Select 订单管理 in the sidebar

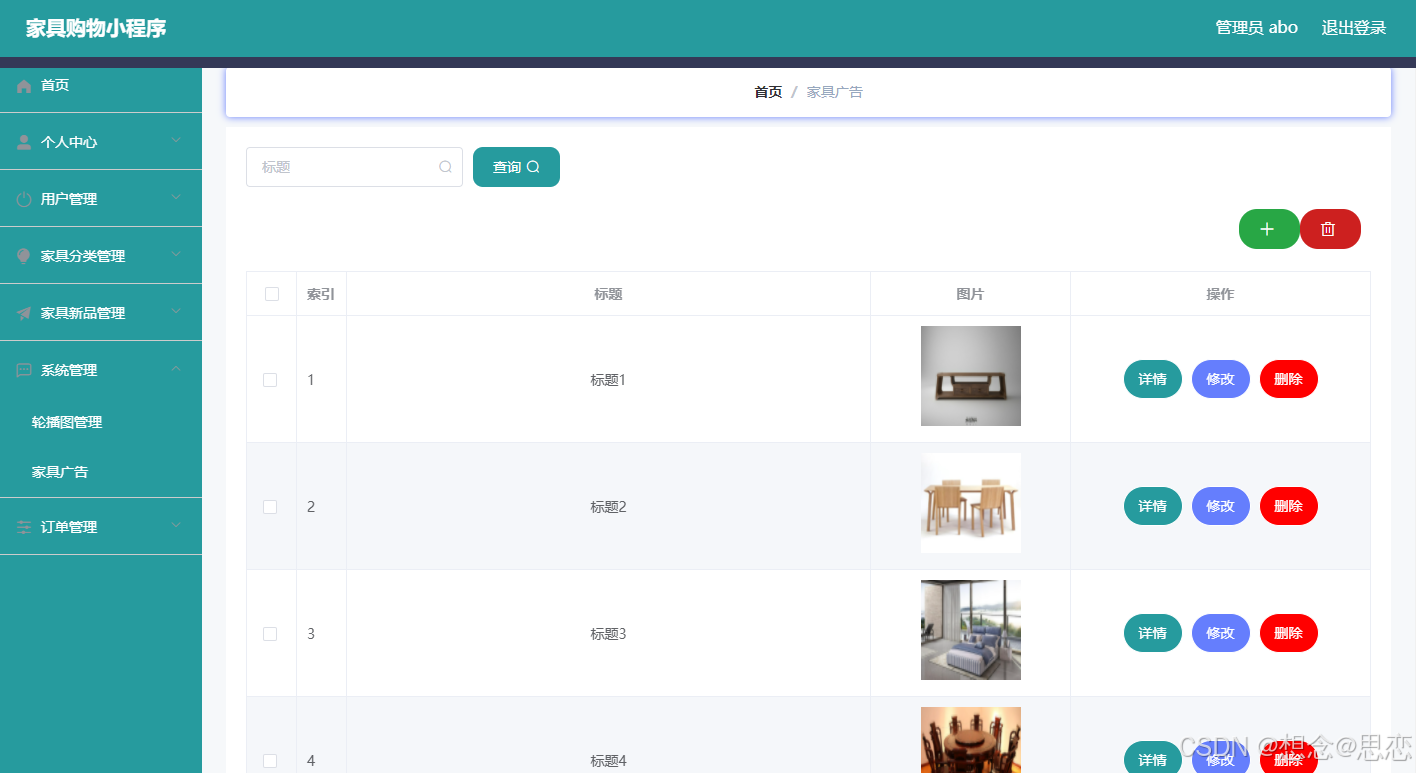coord(101,527)
